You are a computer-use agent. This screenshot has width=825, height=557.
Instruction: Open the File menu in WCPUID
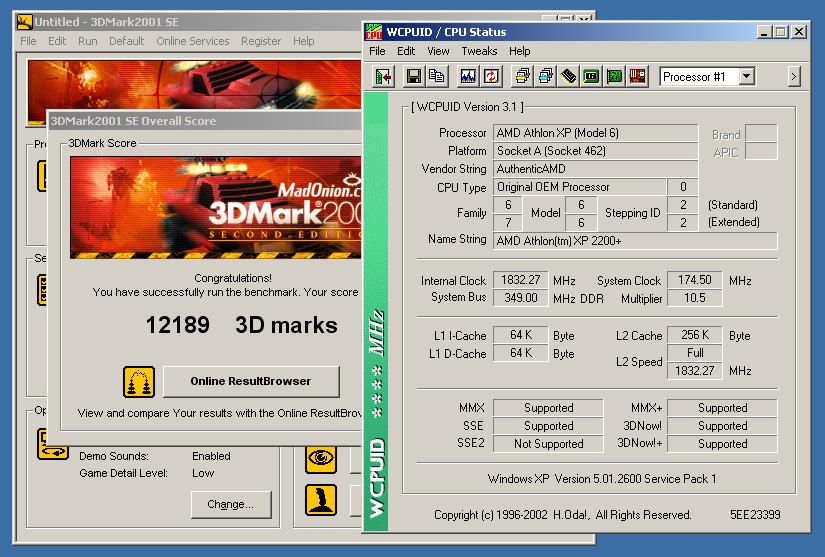377,51
